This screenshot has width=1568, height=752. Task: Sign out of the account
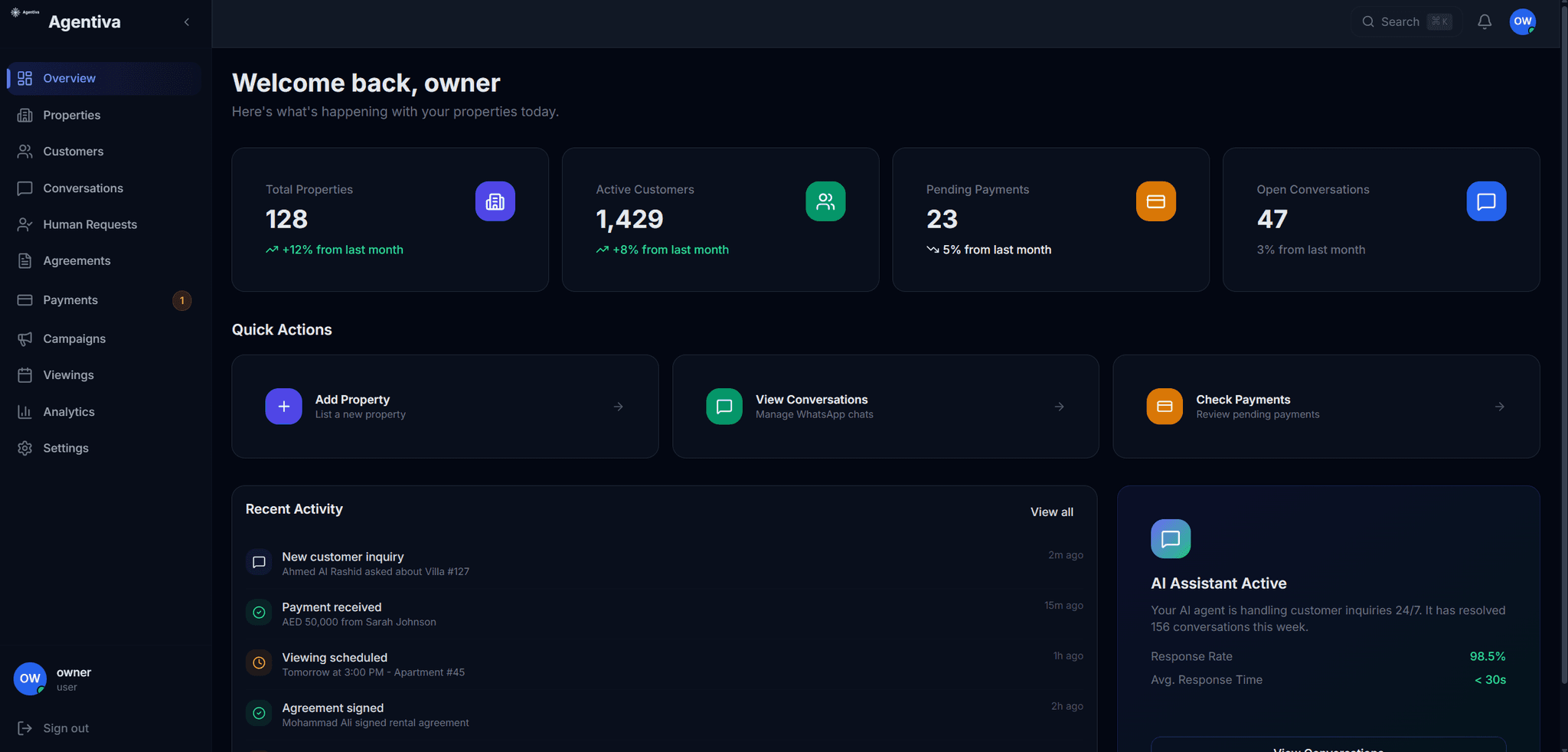[64, 727]
